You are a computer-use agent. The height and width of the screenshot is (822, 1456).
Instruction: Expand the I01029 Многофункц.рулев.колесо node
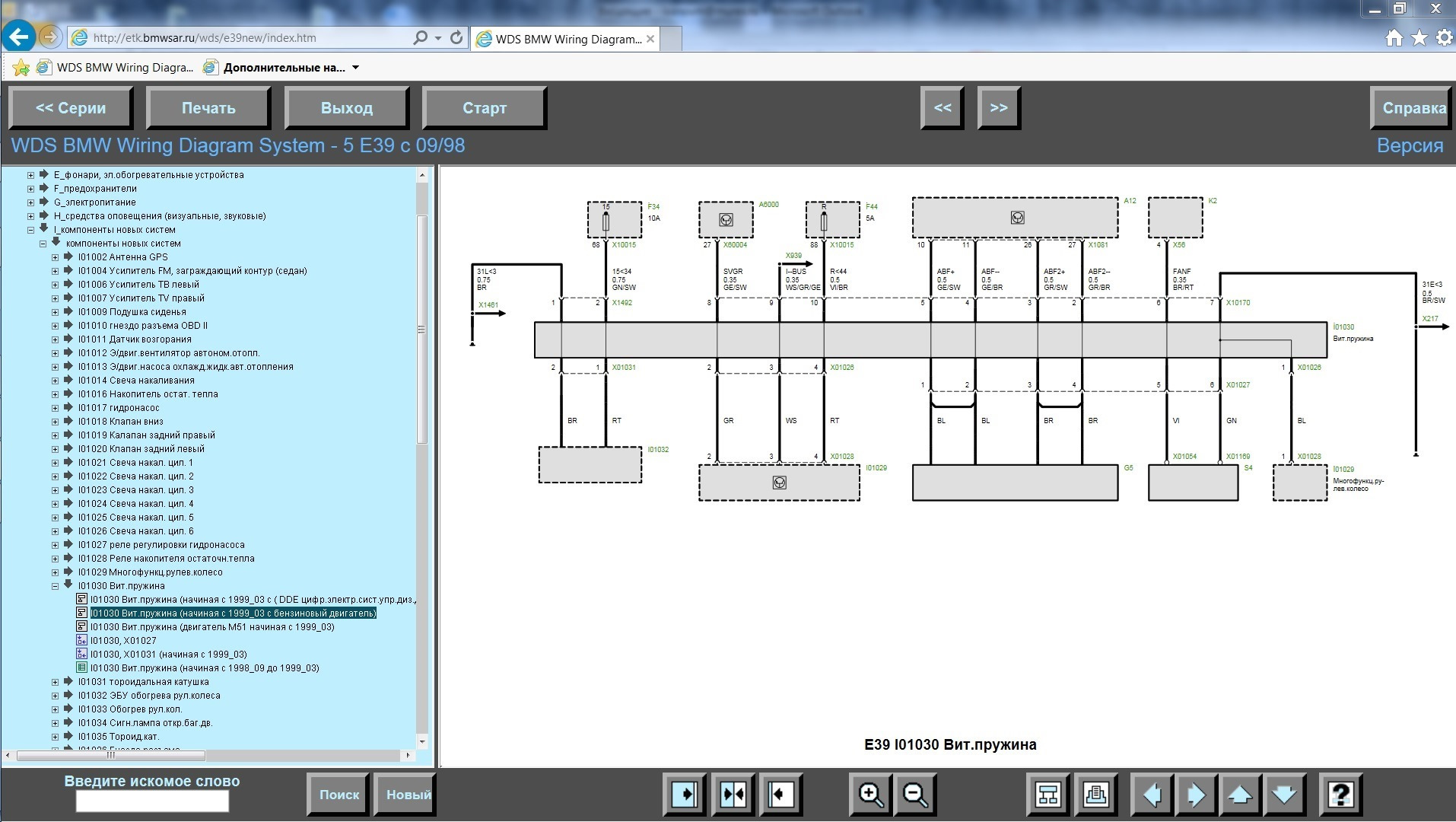(55, 572)
